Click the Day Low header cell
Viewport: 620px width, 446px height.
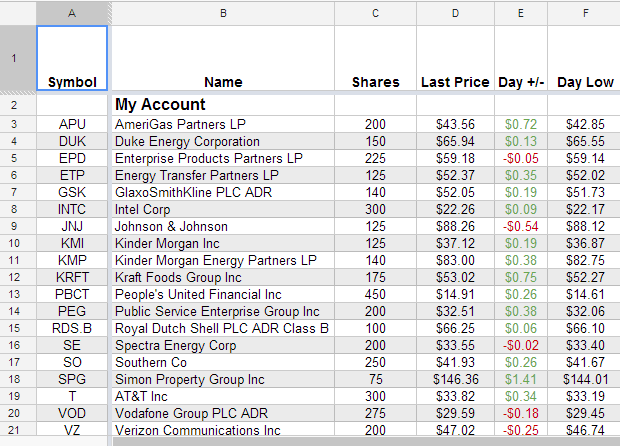[x=584, y=59]
